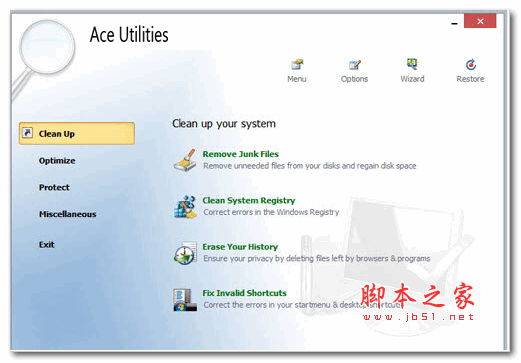The height and width of the screenshot is (363, 521).
Task: Click the Menu label text
Action: click(297, 79)
